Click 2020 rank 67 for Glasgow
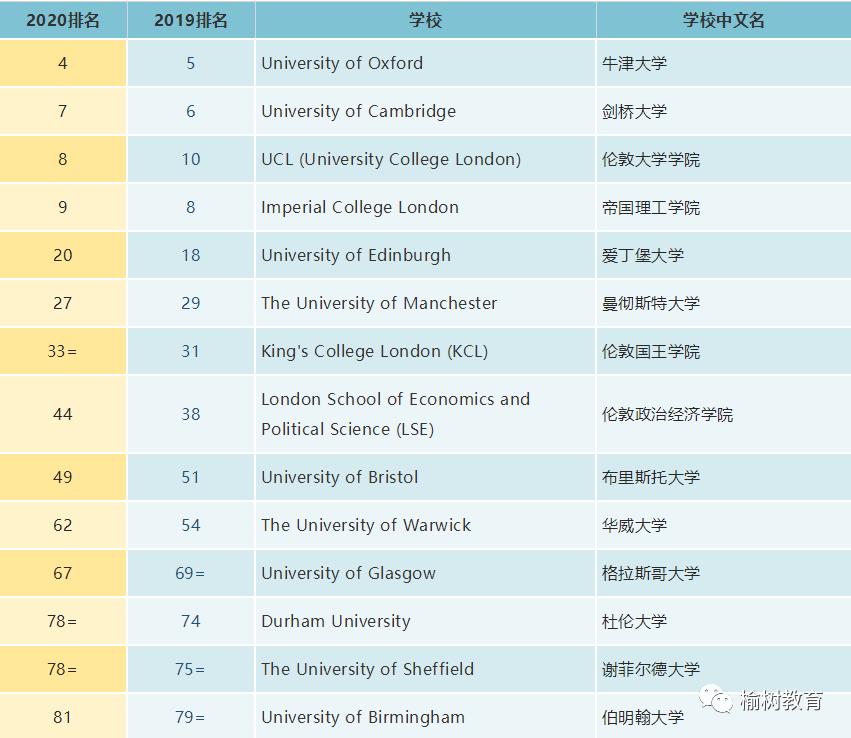The image size is (851, 738). [63, 573]
